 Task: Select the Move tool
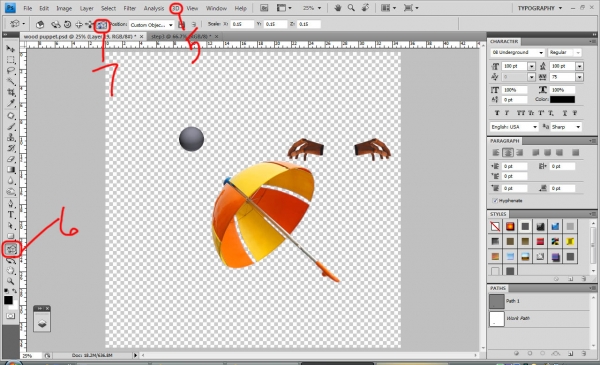(10, 49)
